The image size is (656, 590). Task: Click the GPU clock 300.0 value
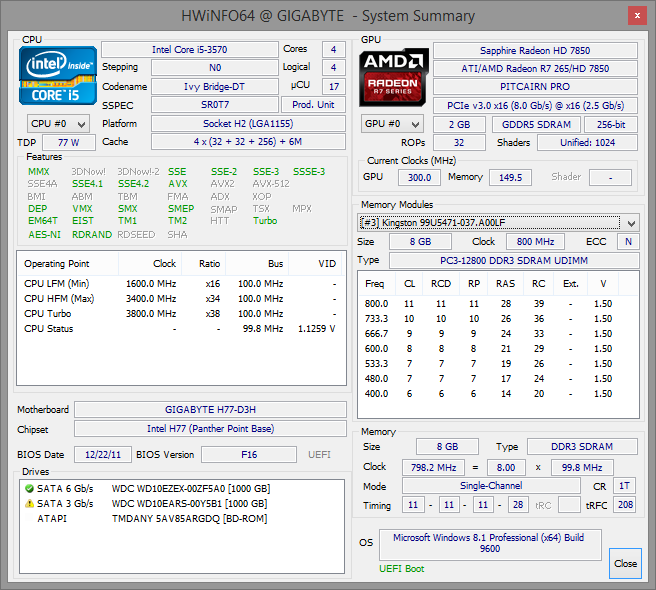[419, 177]
